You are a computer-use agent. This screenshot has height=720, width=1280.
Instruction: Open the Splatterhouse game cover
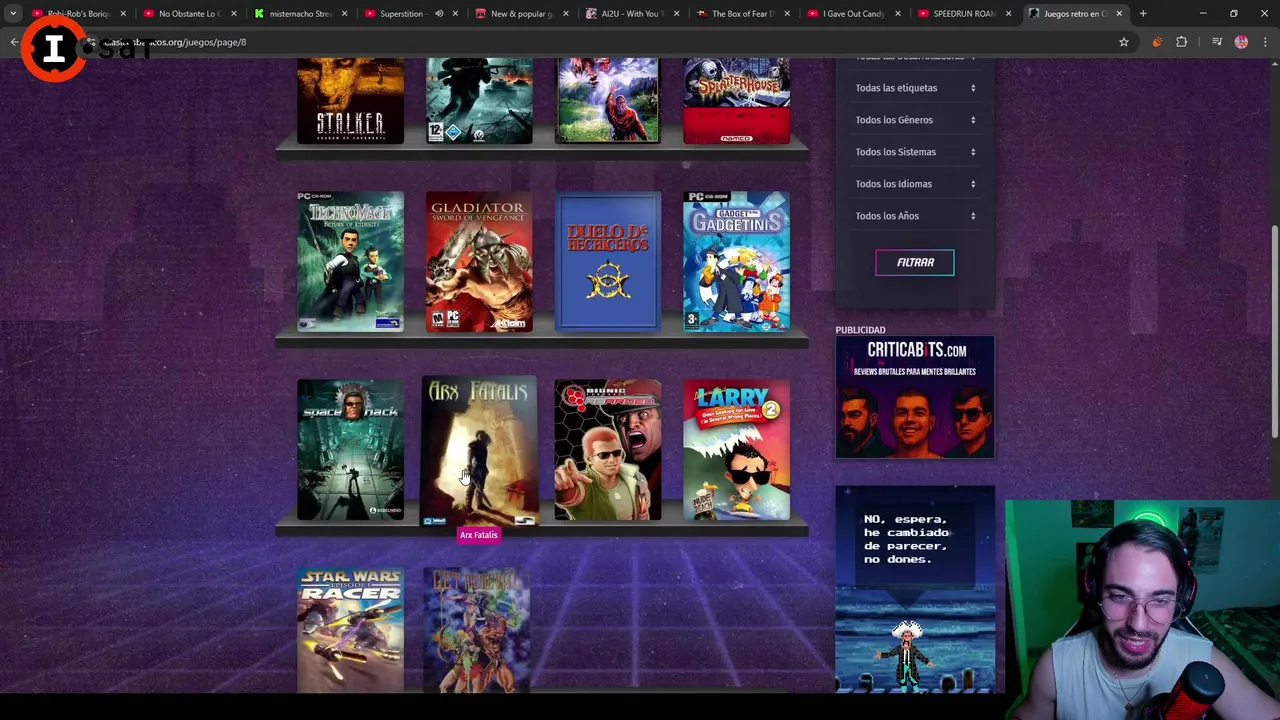click(x=736, y=100)
